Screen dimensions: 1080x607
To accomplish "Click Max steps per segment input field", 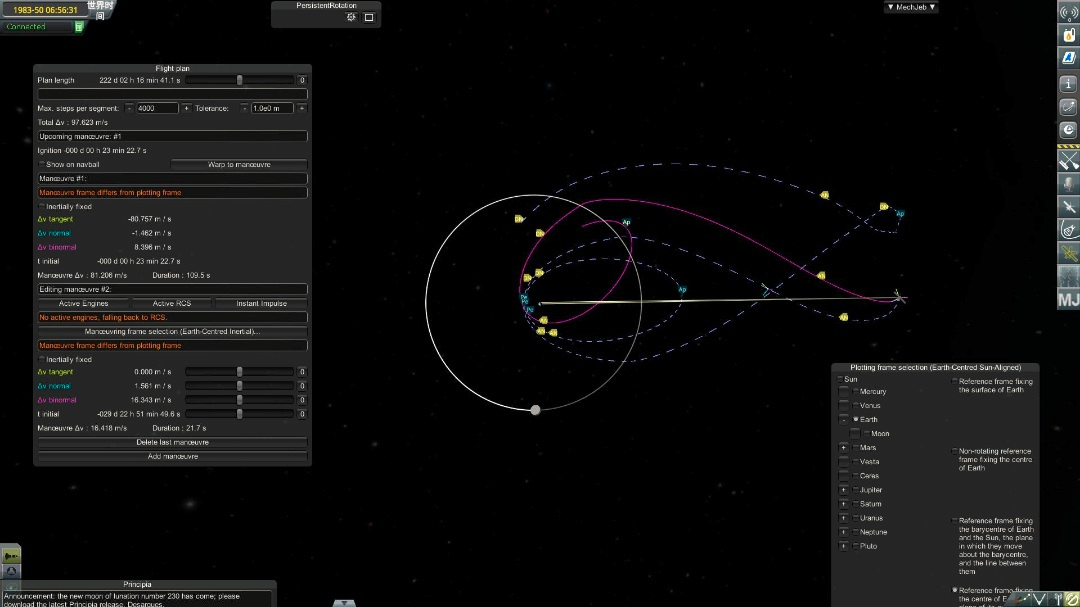I will (157, 108).
